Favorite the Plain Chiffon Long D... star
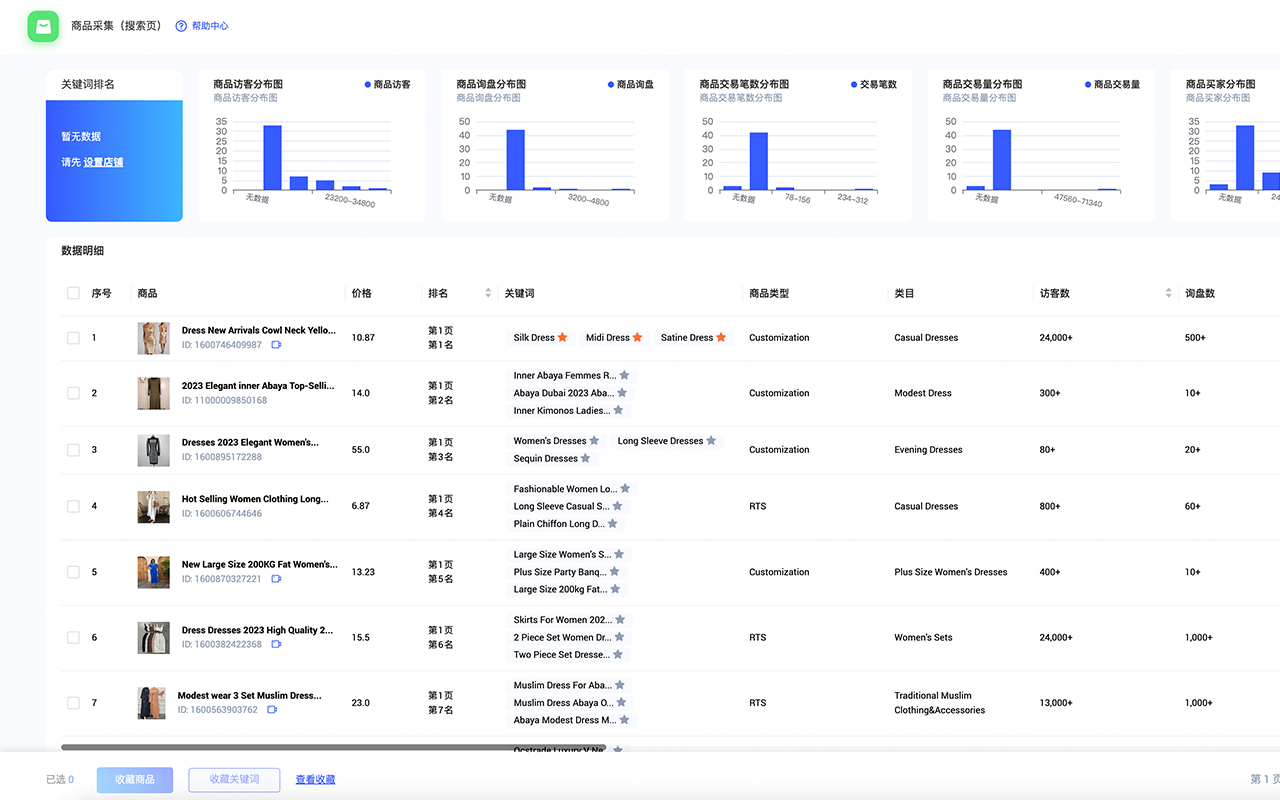Image resolution: width=1280 pixels, height=800 pixels. click(613, 524)
